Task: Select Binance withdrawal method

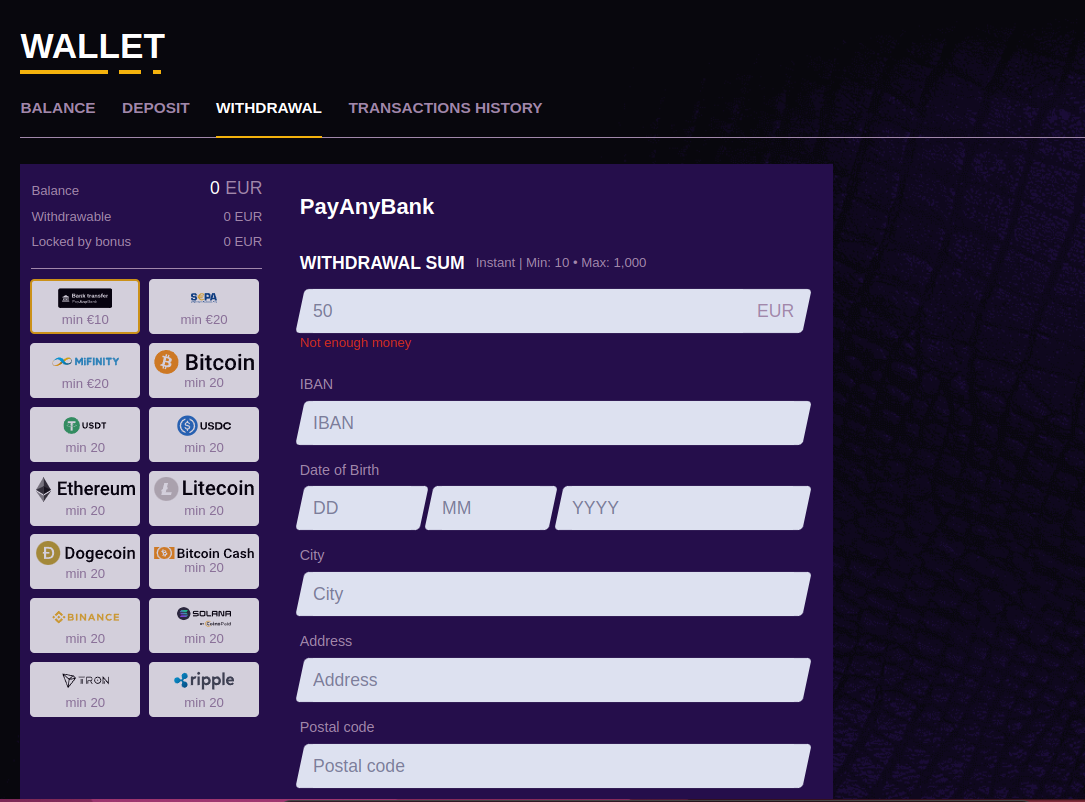Action: [85, 625]
